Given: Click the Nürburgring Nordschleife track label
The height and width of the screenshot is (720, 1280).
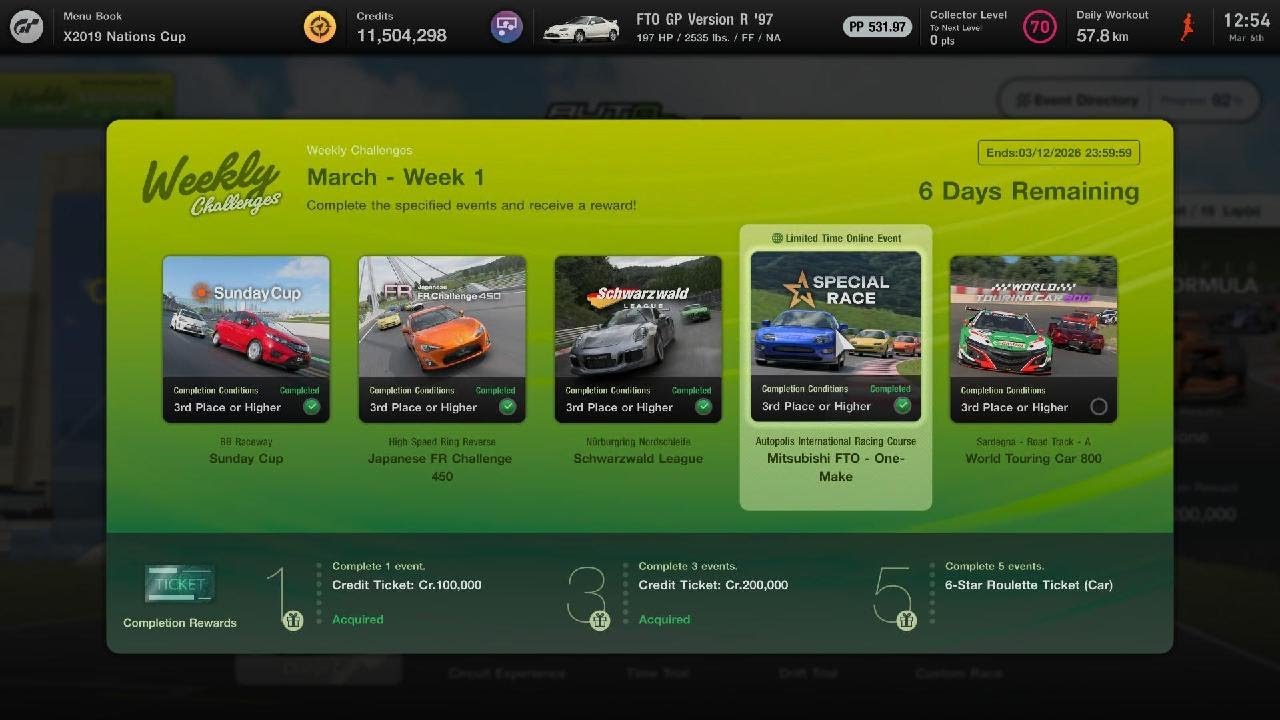Looking at the screenshot, I should coord(638,441).
